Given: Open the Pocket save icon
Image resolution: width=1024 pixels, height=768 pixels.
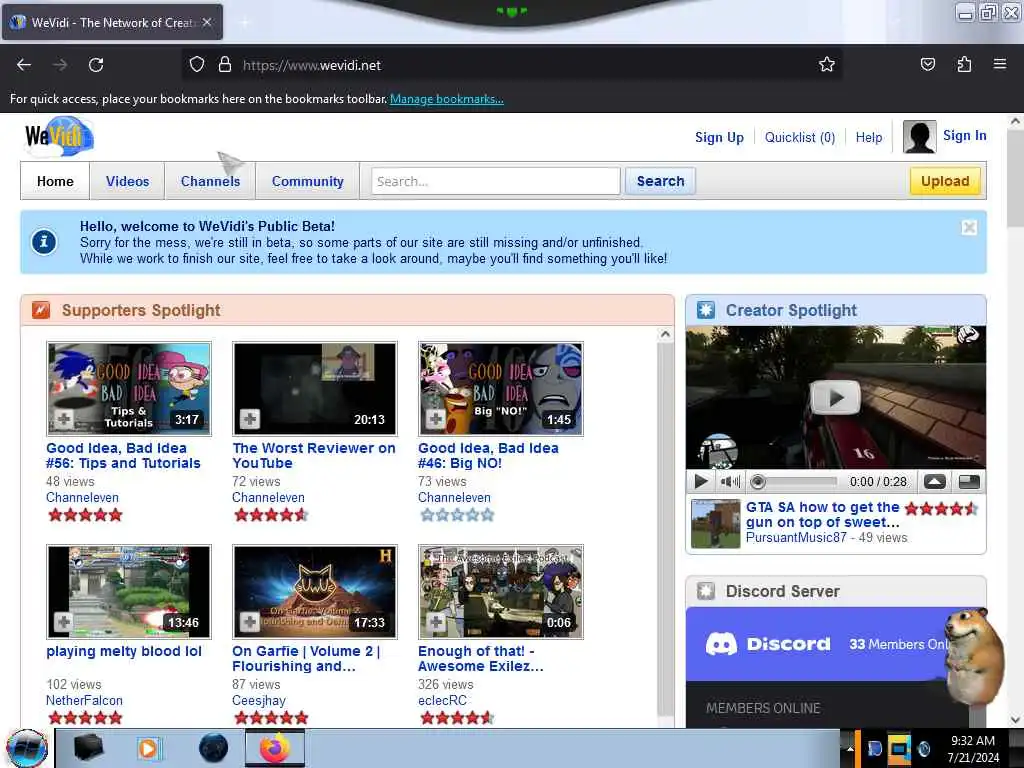Looking at the screenshot, I should 927,64.
